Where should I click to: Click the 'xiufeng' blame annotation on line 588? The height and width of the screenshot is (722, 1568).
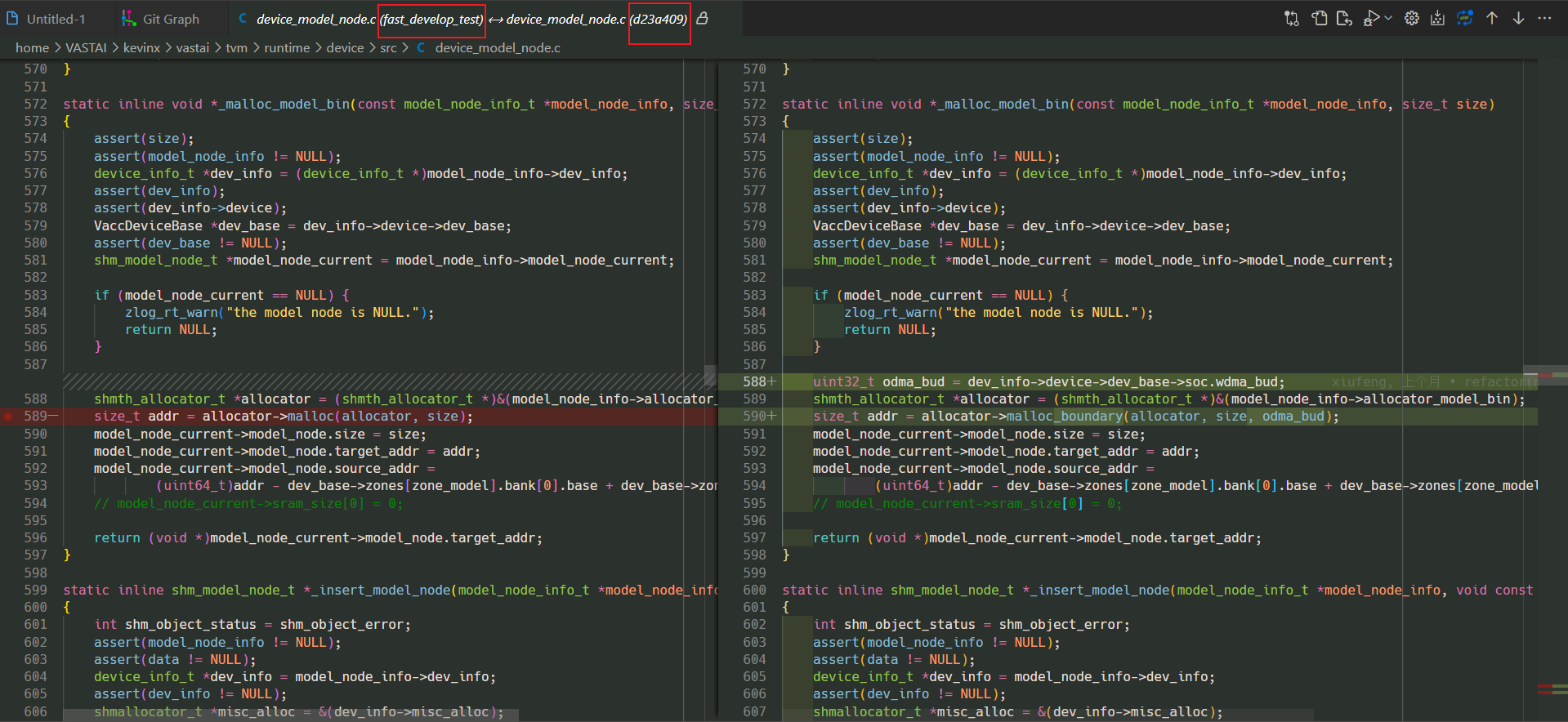pos(1435,382)
